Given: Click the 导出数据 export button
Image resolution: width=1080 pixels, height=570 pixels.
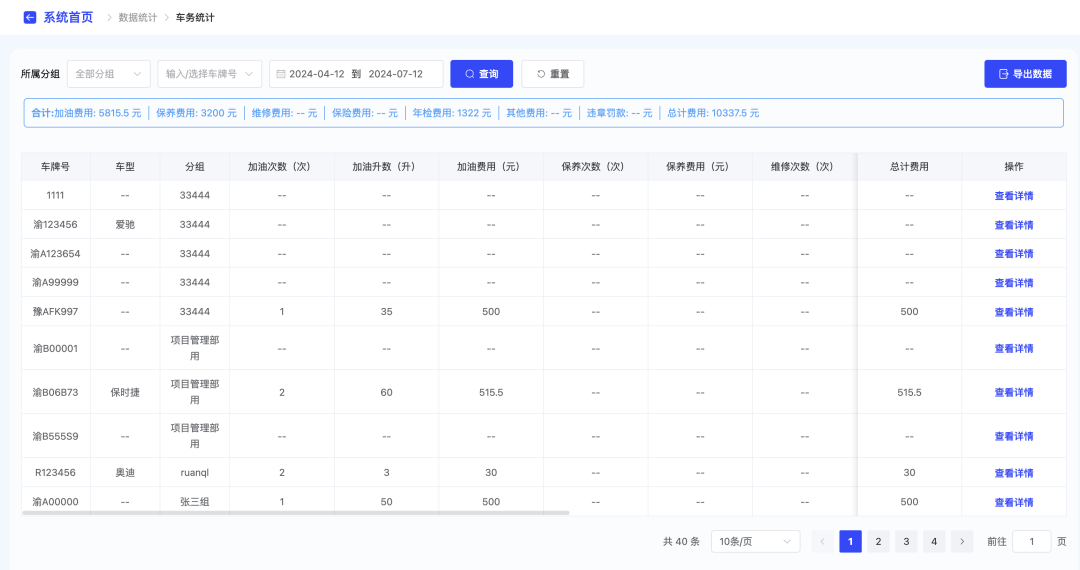Looking at the screenshot, I should 1025,74.
